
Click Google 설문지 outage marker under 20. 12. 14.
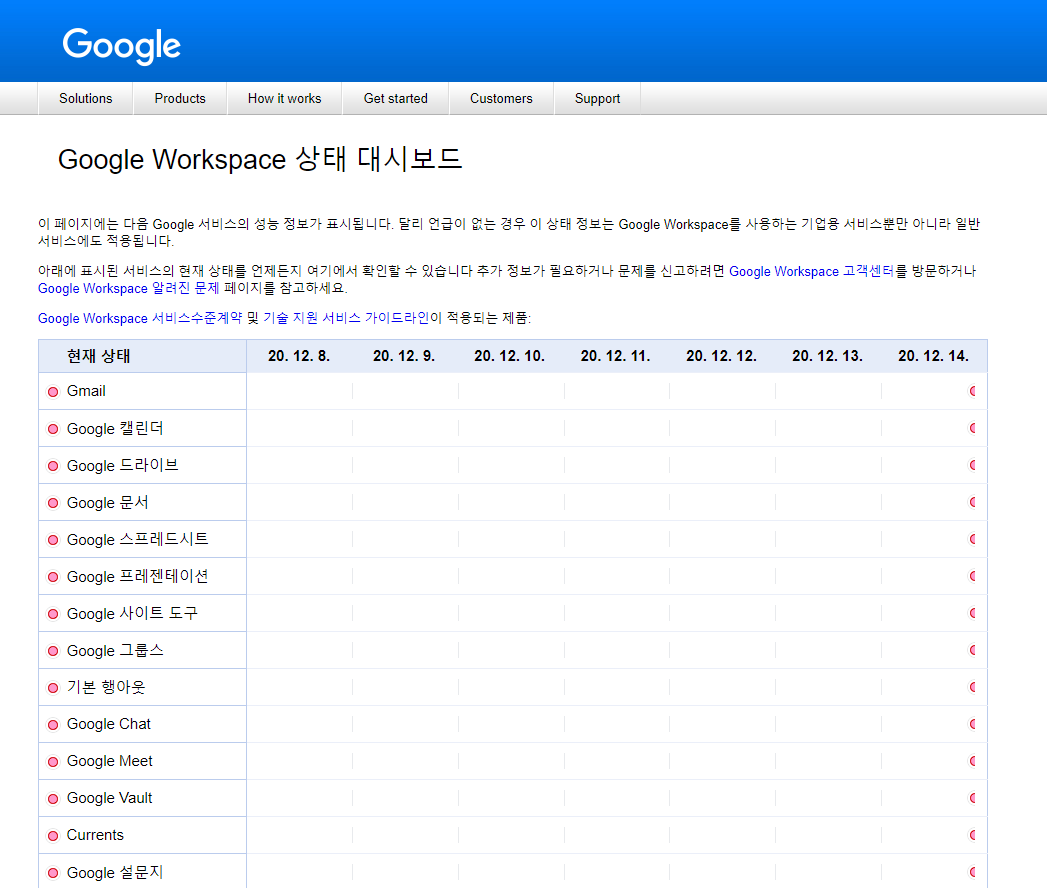(x=973, y=872)
